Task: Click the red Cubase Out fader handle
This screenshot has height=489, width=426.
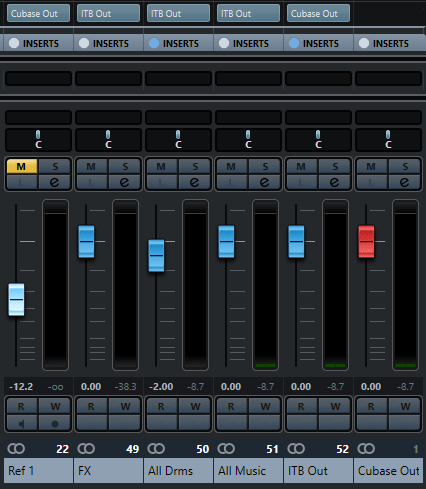Action: coord(366,241)
